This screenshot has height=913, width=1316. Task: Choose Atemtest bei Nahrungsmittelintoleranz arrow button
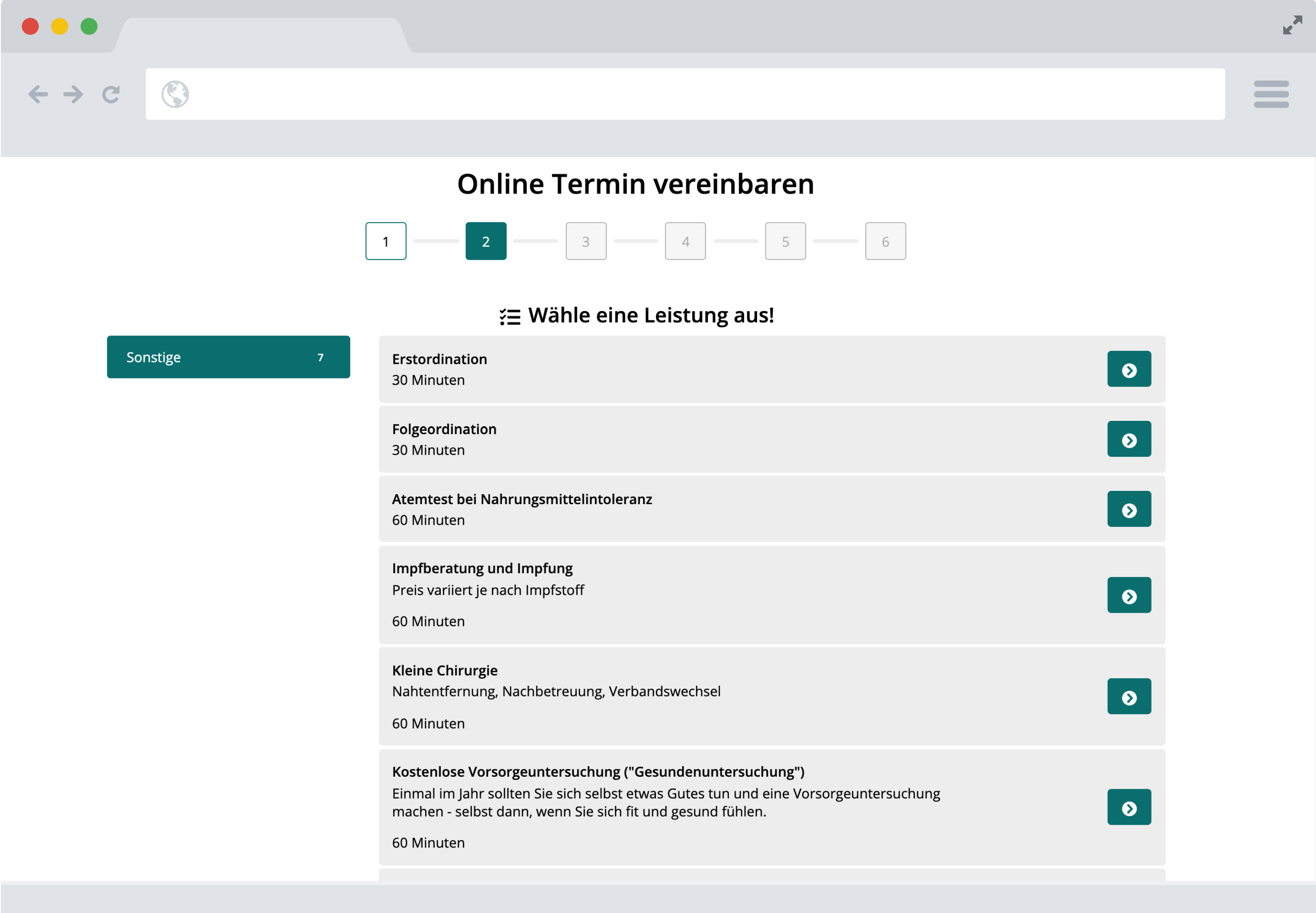[1129, 509]
